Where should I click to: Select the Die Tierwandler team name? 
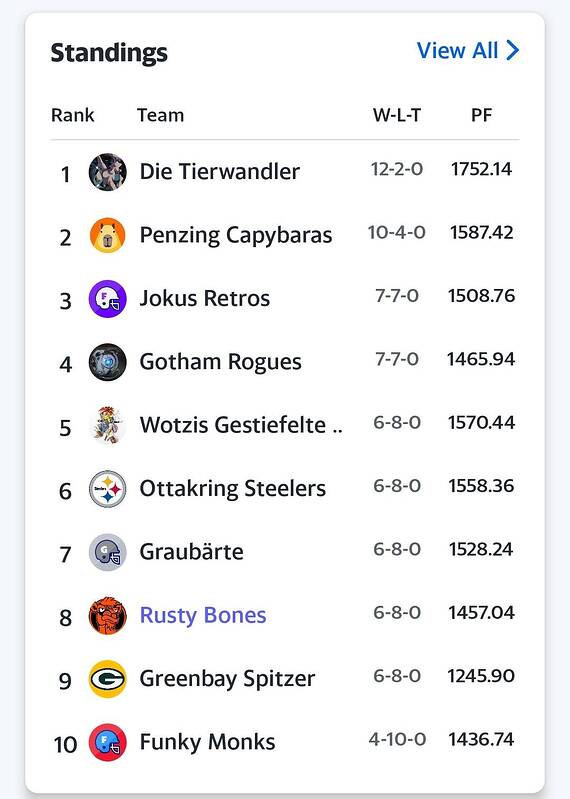click(220, 172)
